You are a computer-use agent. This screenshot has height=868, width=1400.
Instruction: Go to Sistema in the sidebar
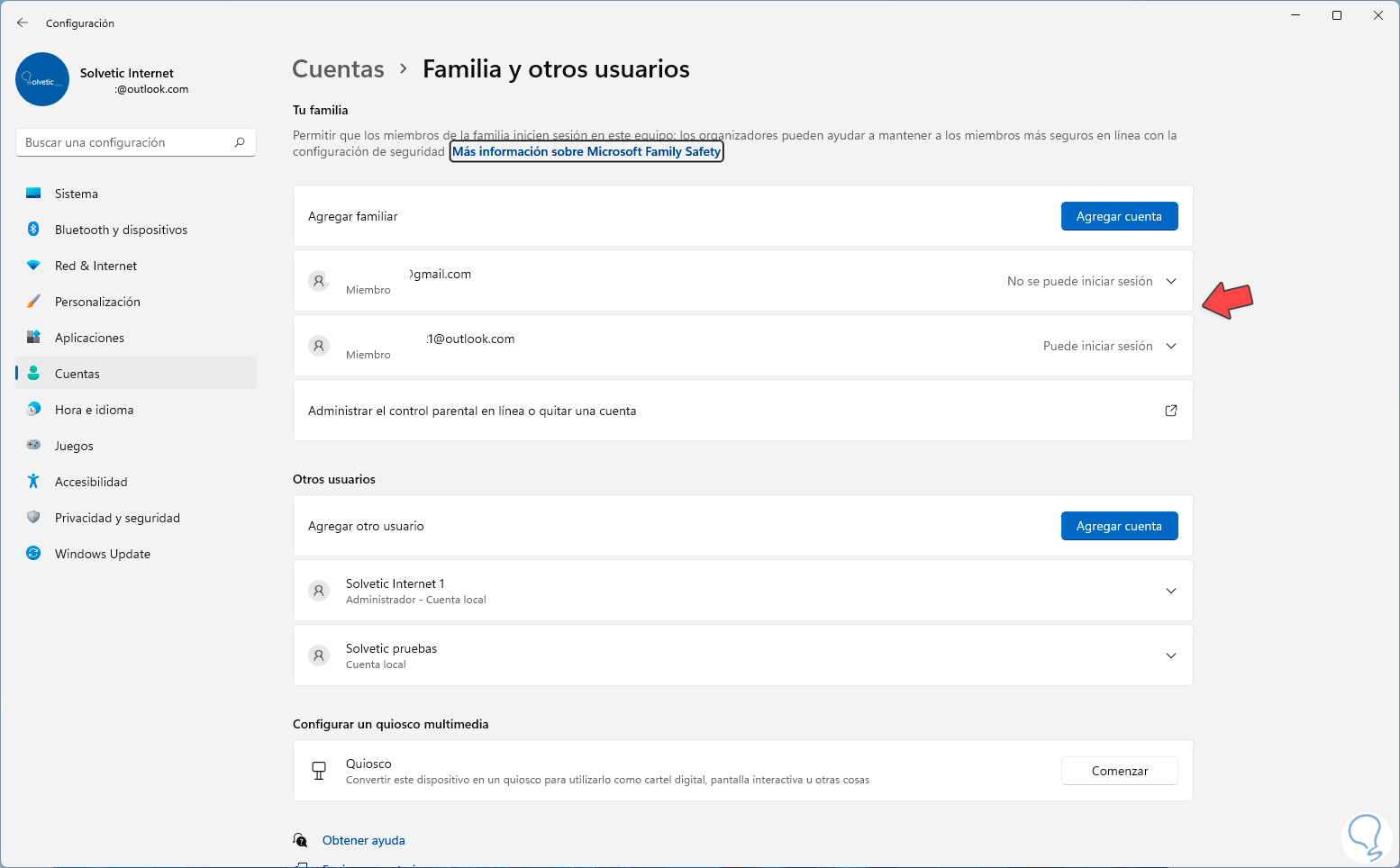77,194
